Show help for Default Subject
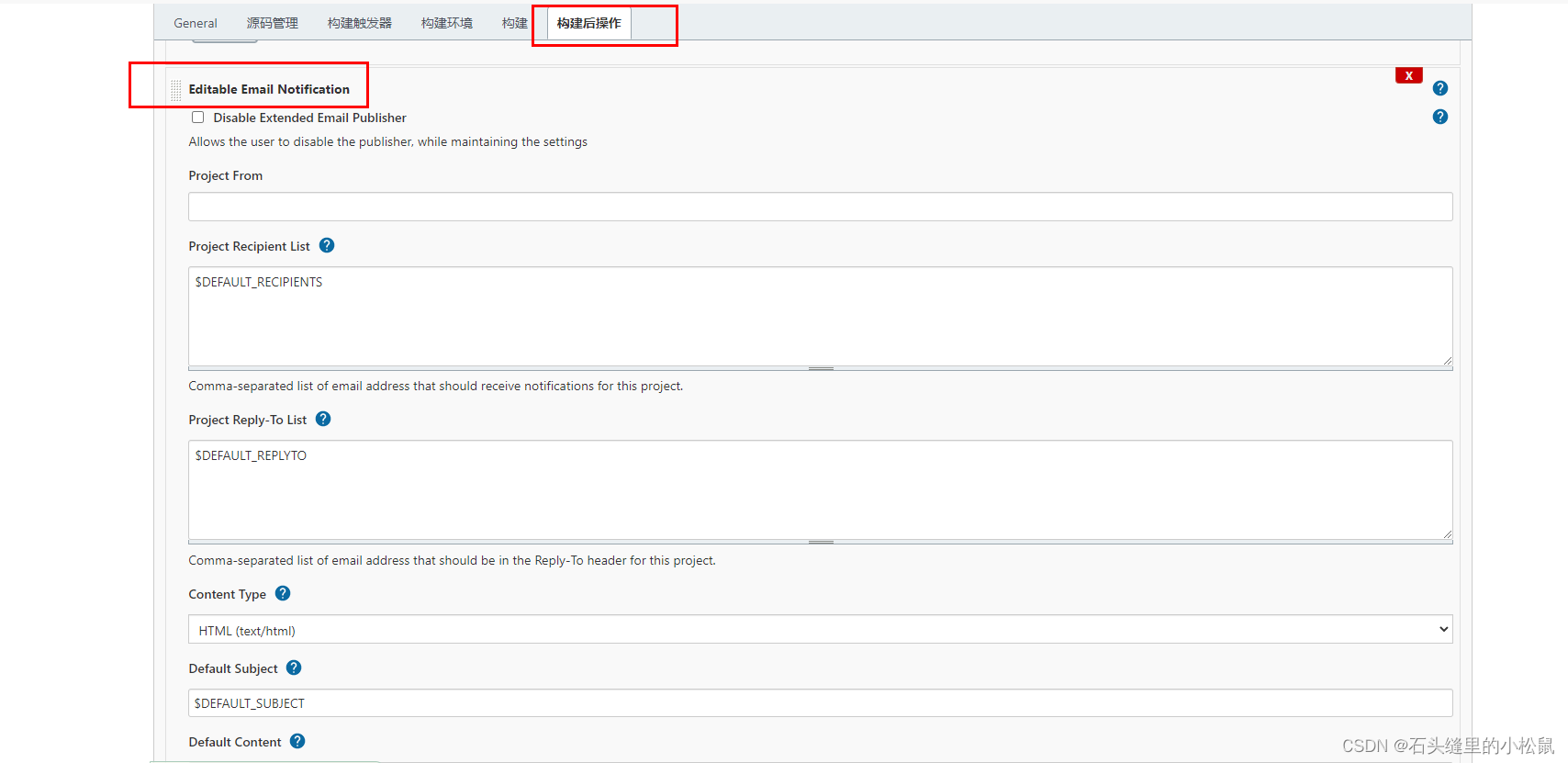 (x=294, y=668)
